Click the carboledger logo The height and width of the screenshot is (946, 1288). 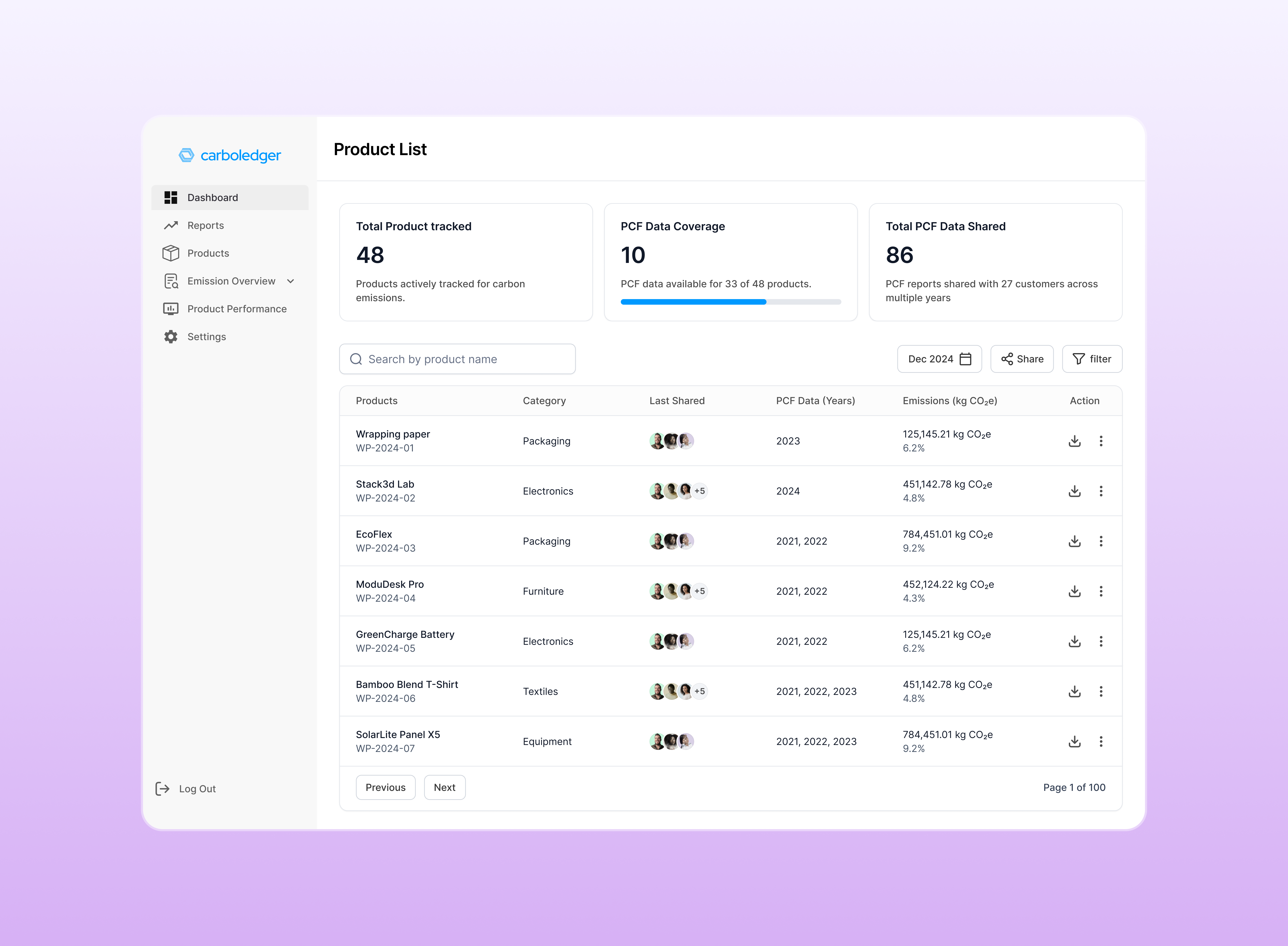pos(230,155)
